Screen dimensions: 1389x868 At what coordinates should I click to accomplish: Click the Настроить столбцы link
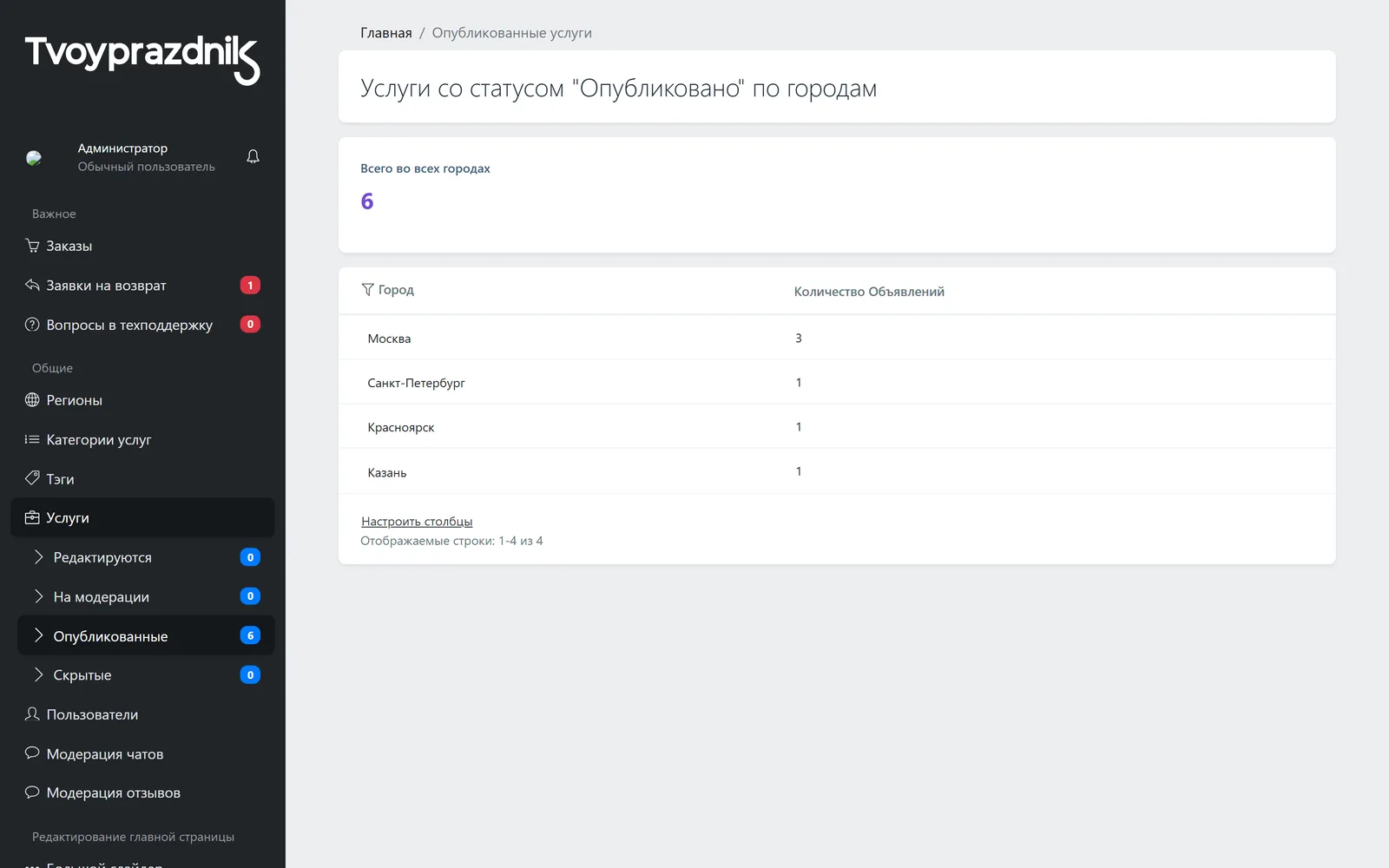click(417, 521)
